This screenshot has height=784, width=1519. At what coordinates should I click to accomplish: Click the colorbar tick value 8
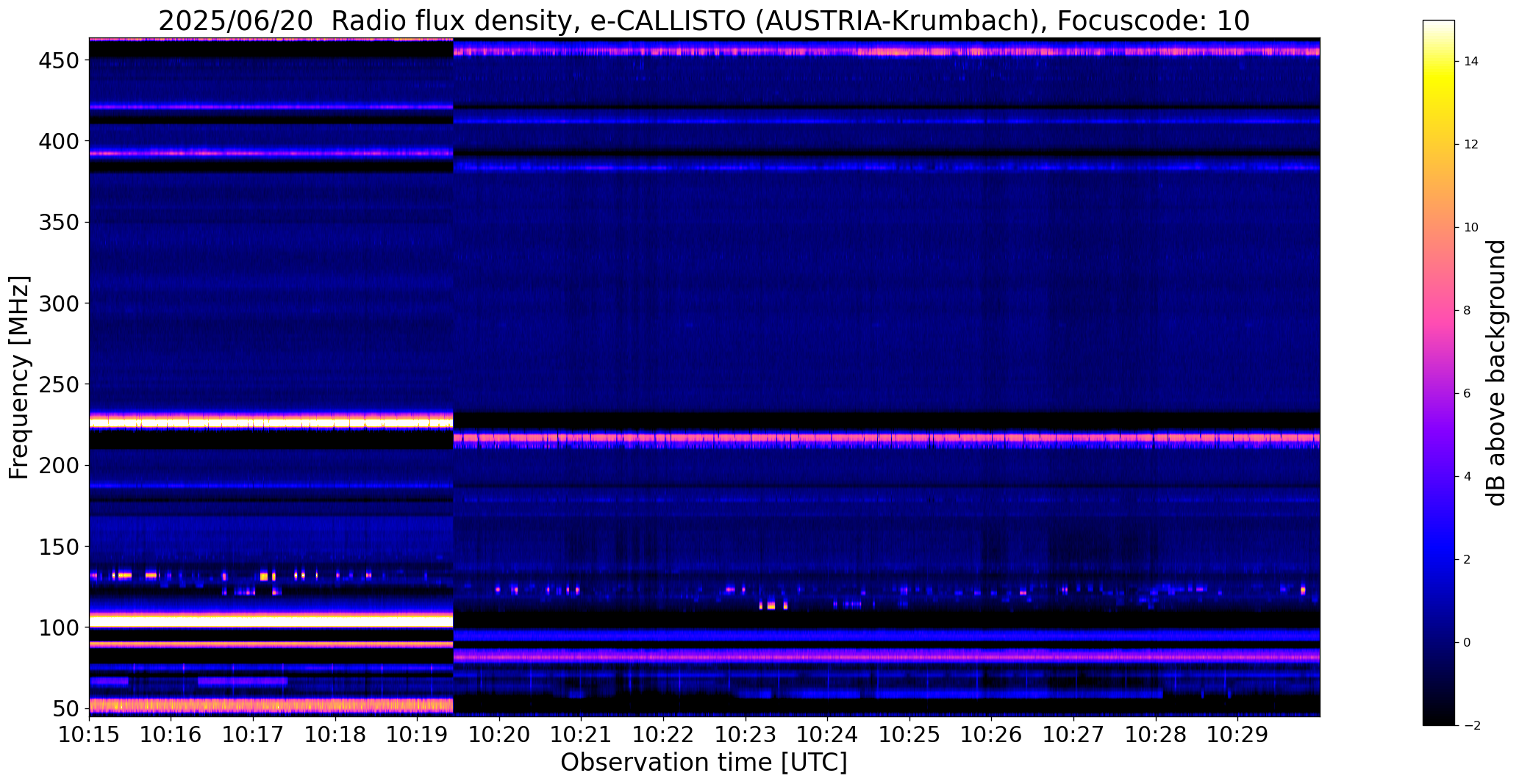(1467, 311)
